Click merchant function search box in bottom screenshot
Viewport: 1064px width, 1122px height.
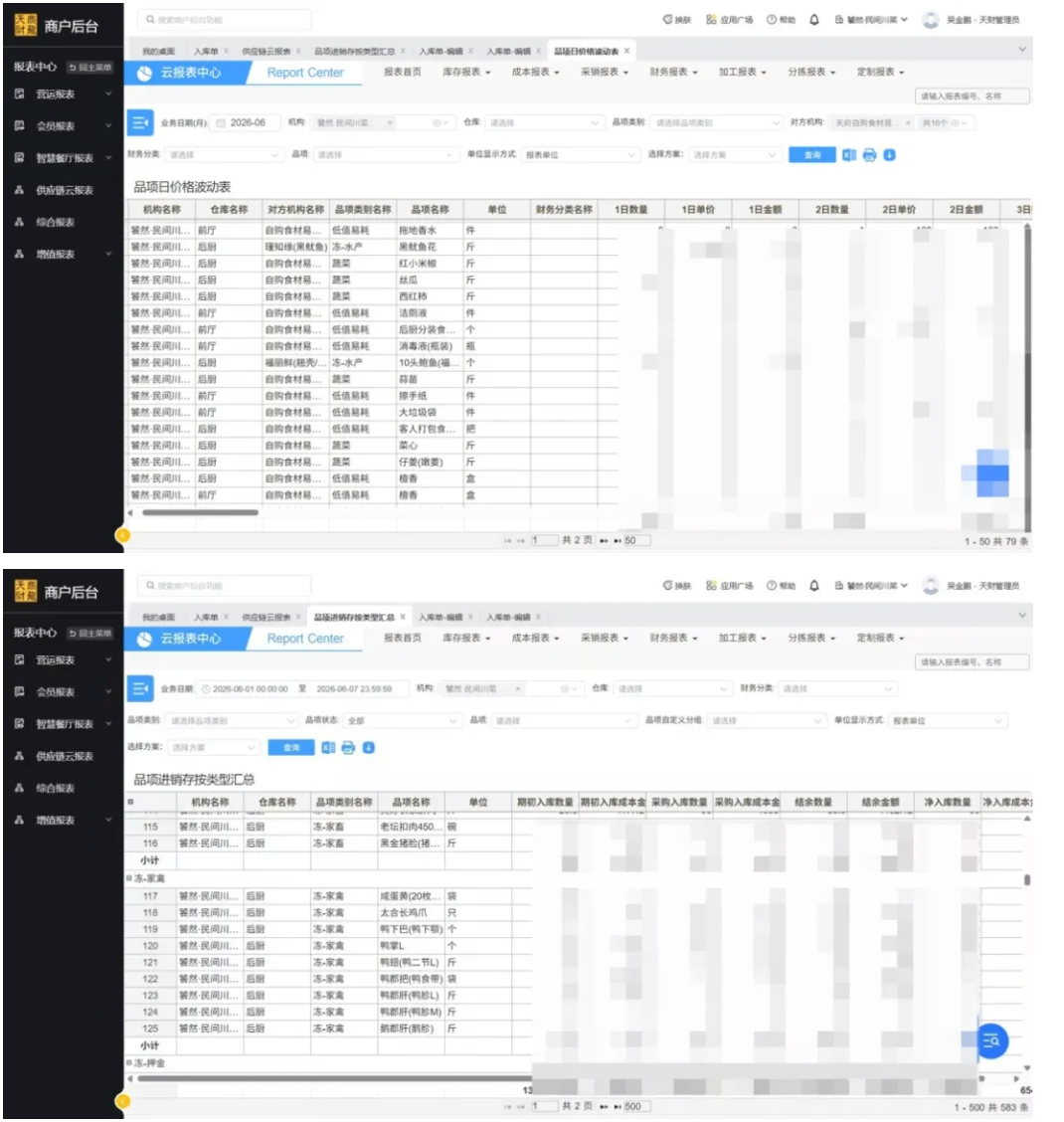point(224,585)
